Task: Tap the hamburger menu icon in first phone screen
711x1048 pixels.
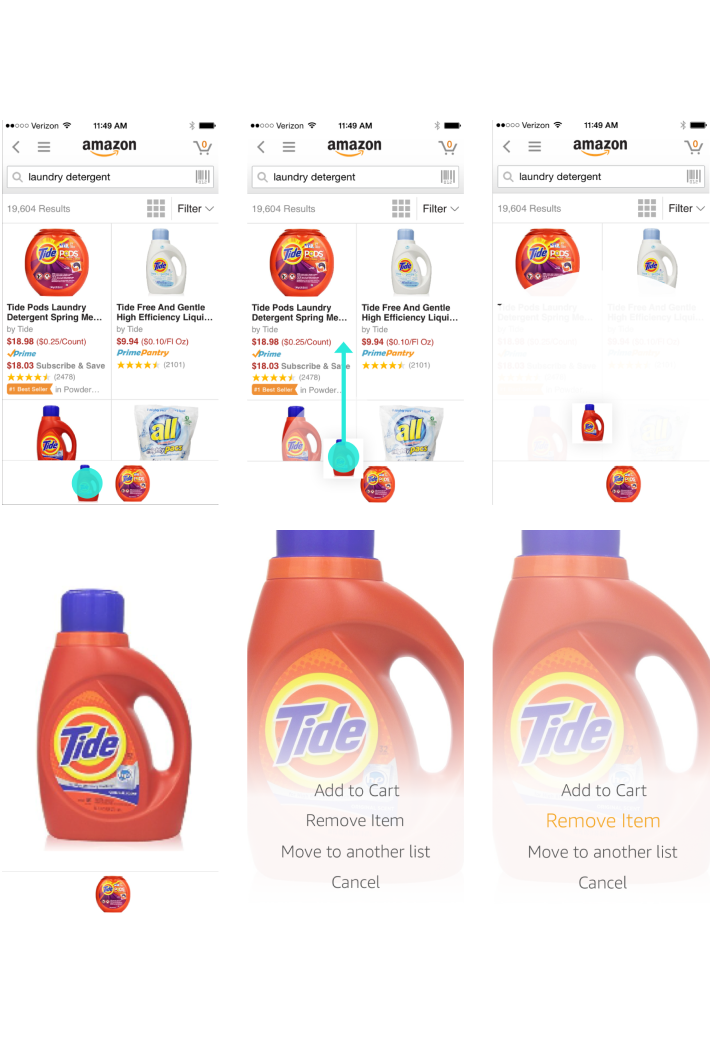Action: click(x=44, y=147)
